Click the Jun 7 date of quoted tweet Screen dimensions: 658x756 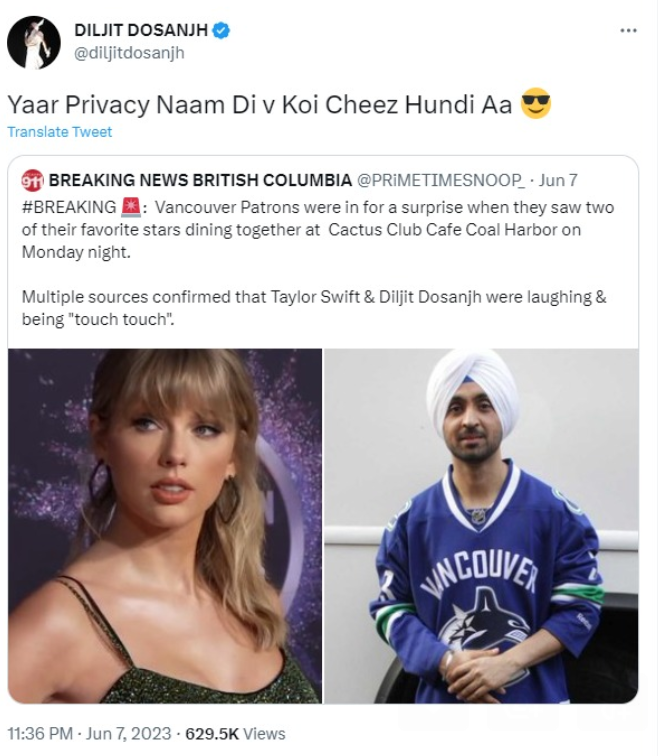558,180
